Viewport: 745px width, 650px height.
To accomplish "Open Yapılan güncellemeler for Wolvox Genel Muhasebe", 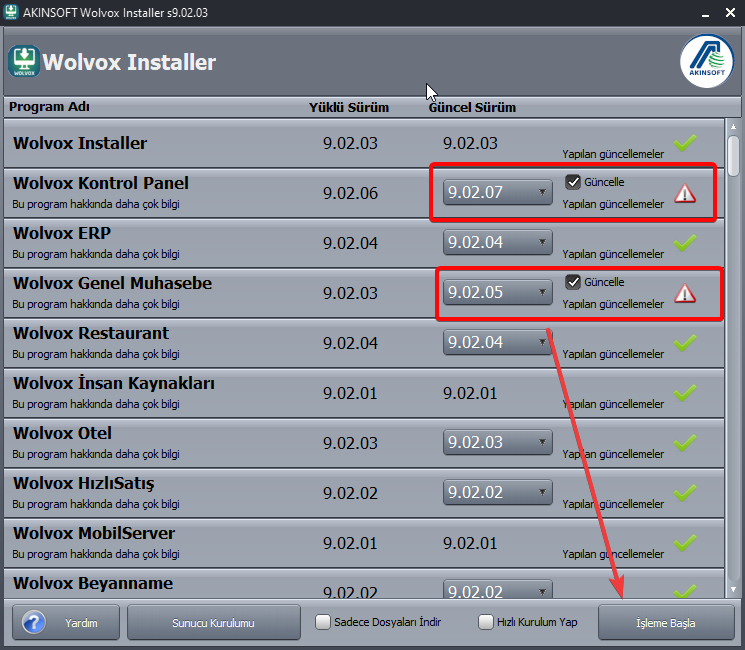I will coord(613,304).
